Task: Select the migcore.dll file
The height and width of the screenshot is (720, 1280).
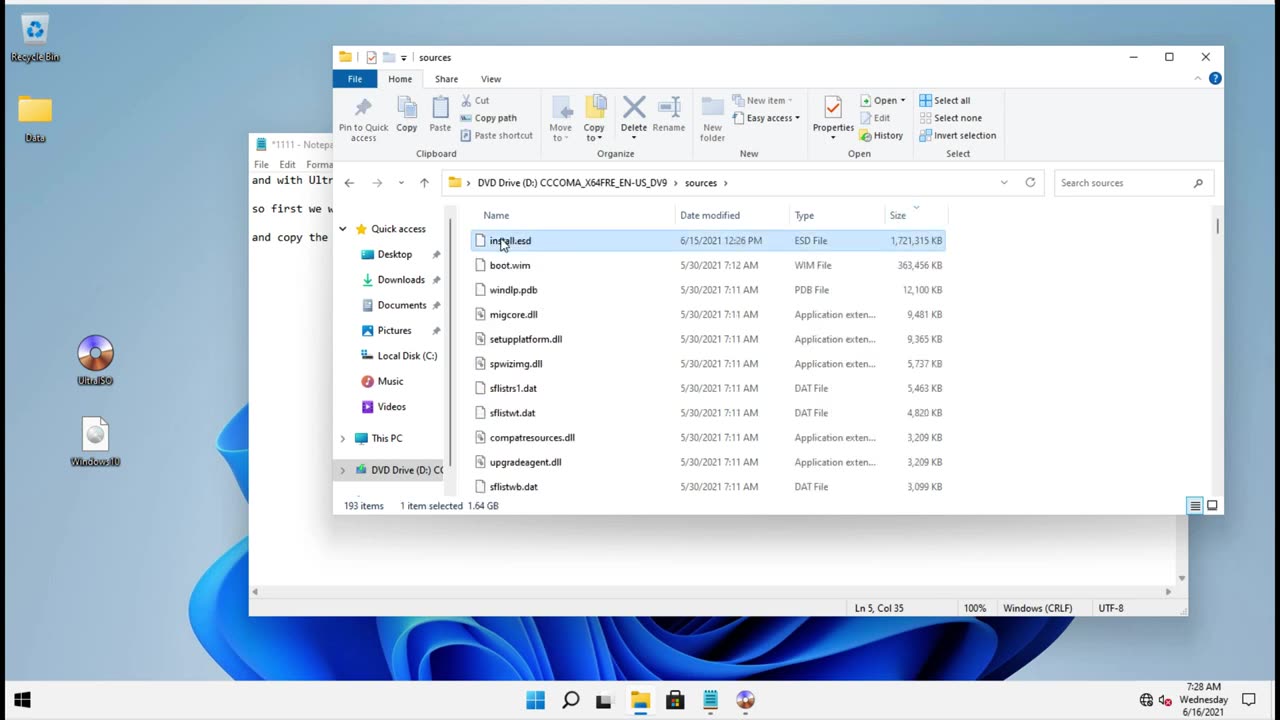Action: click(708, 314)
